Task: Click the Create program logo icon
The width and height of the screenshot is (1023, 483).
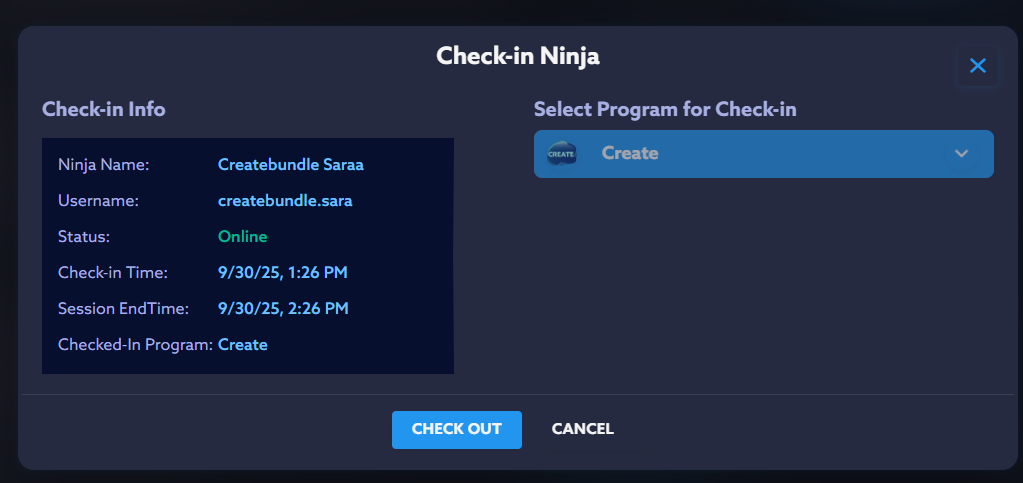Action: point(562,154)
